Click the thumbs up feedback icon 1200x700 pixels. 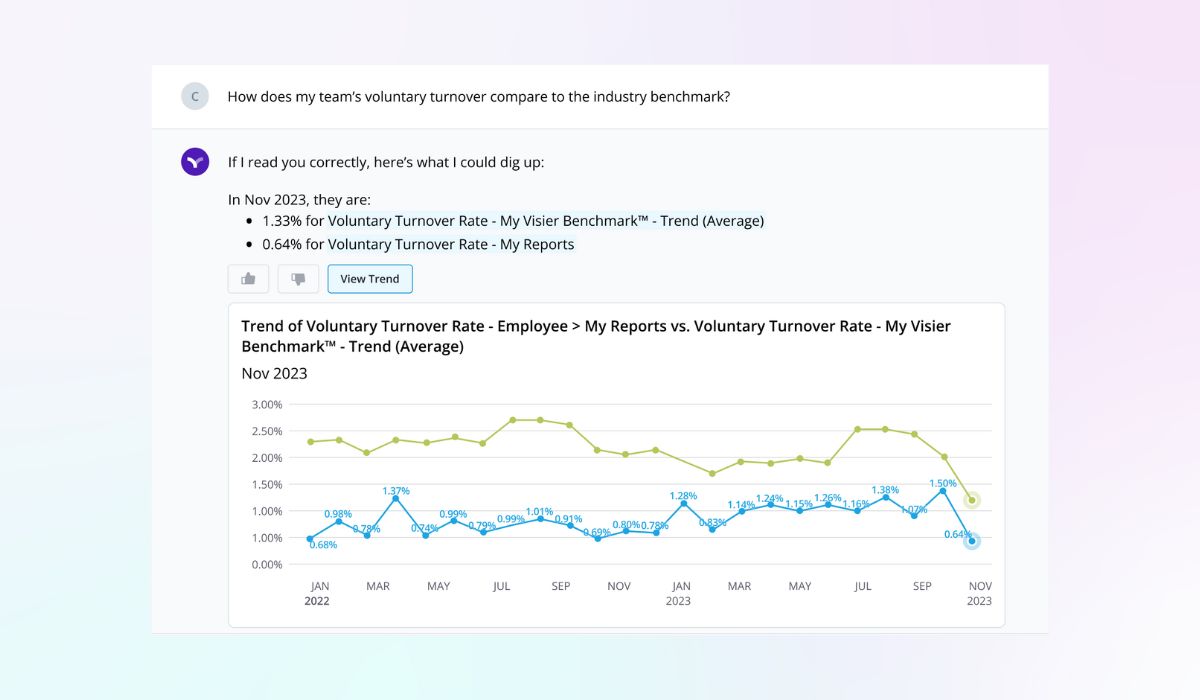point(248,279)
